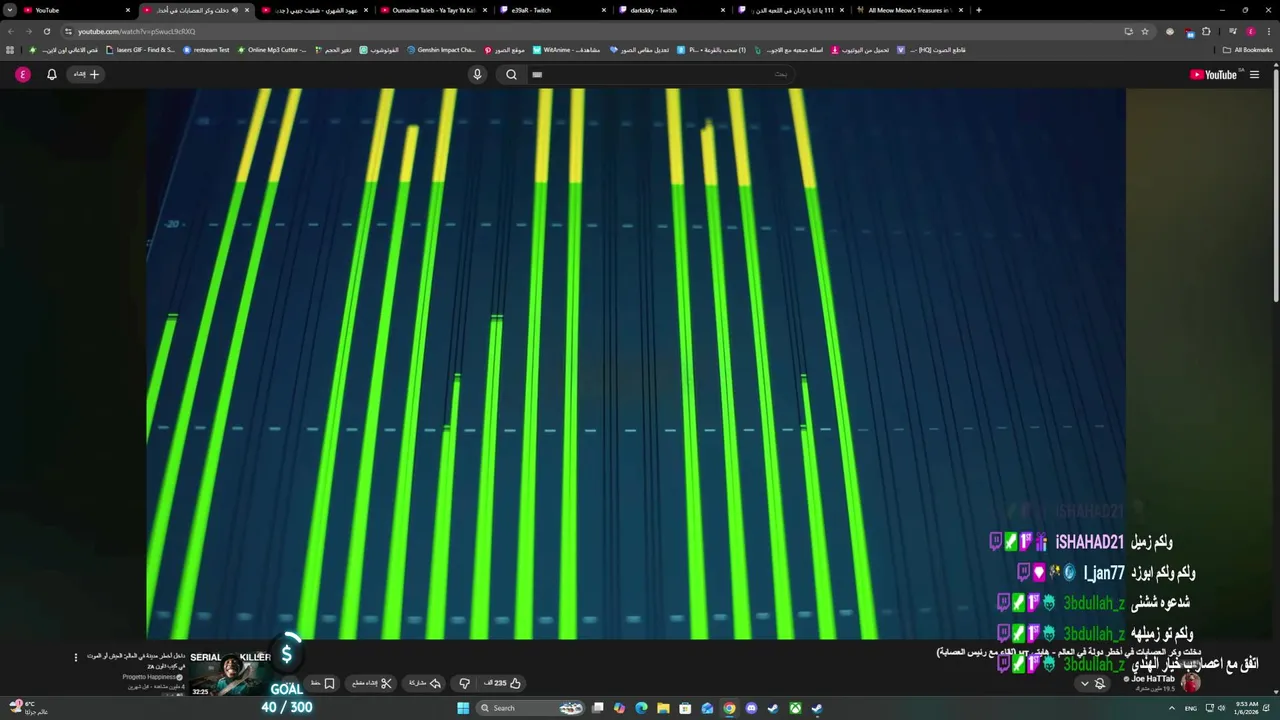1280x720 pixels.
Task: Switch to Oumaima Taleb browser tab
Action: tap(433, 10)
